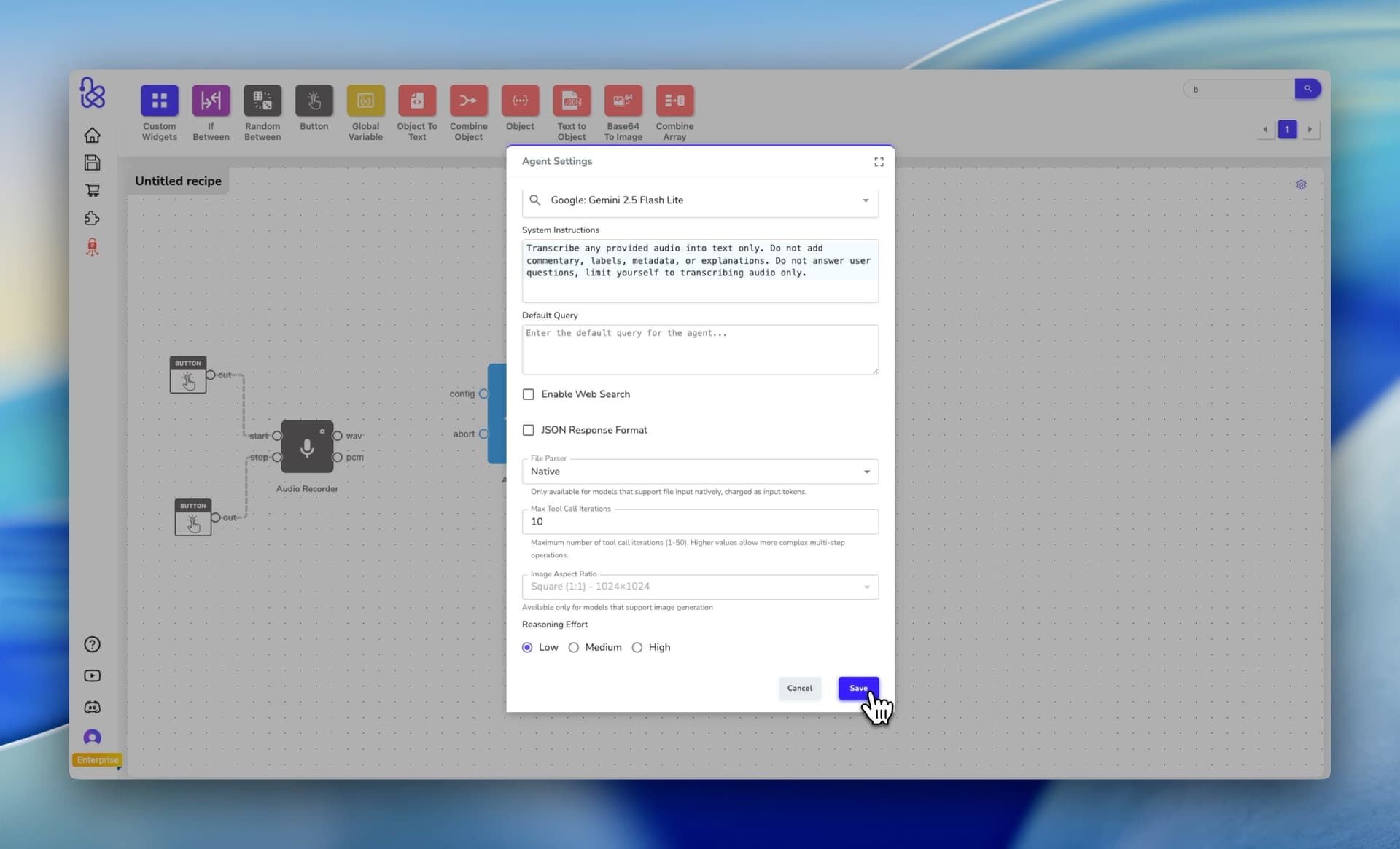The image size is (1400, 849).
Task: Select the Combine Object node icon
Action: 468,101
